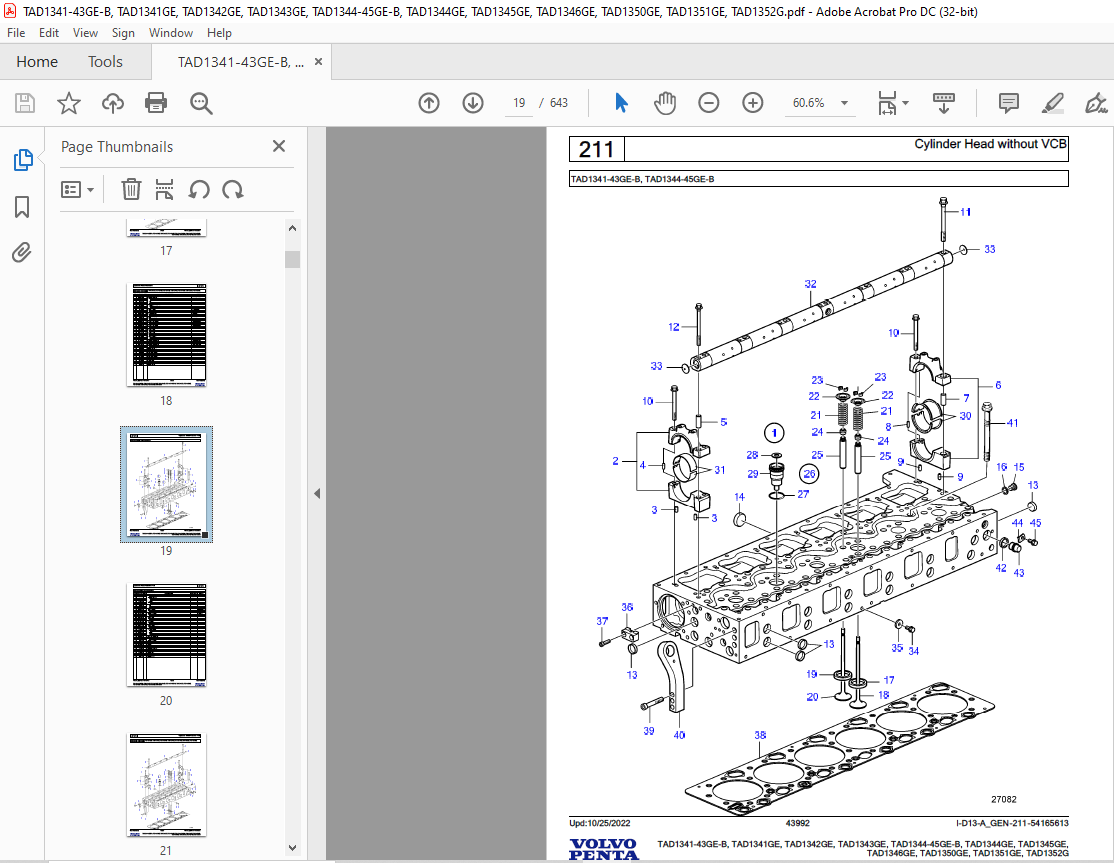This screenshot has height=863, width=1114.
Task: Delete selected pages trash icon
Action: [131, 190]
